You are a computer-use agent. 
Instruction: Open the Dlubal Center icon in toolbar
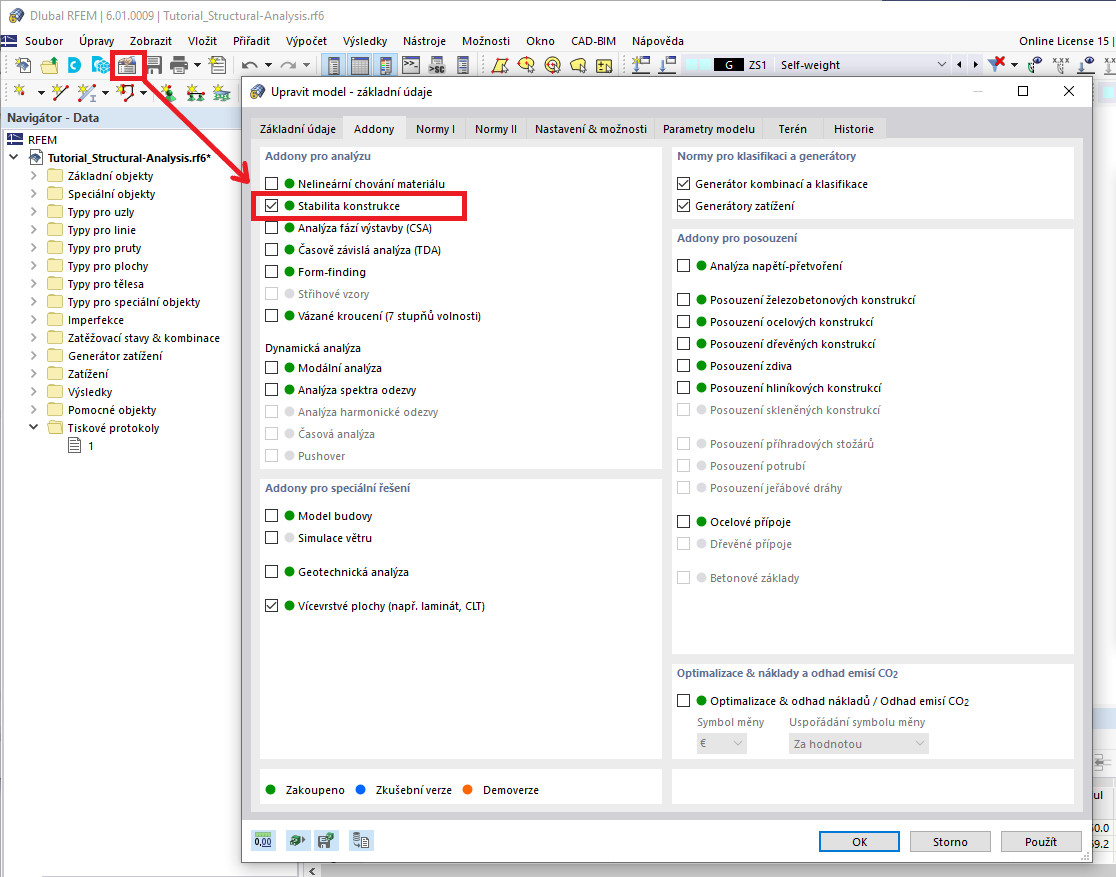pos(74,65)
